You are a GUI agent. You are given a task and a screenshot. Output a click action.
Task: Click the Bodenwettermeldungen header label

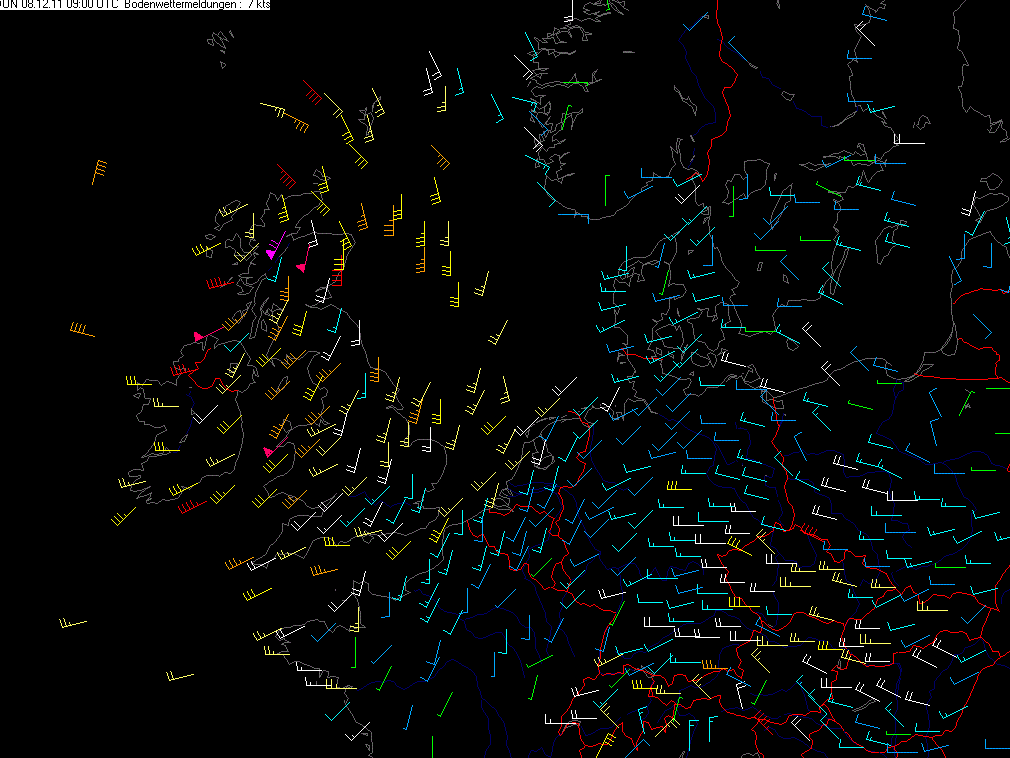coord(180,5)
